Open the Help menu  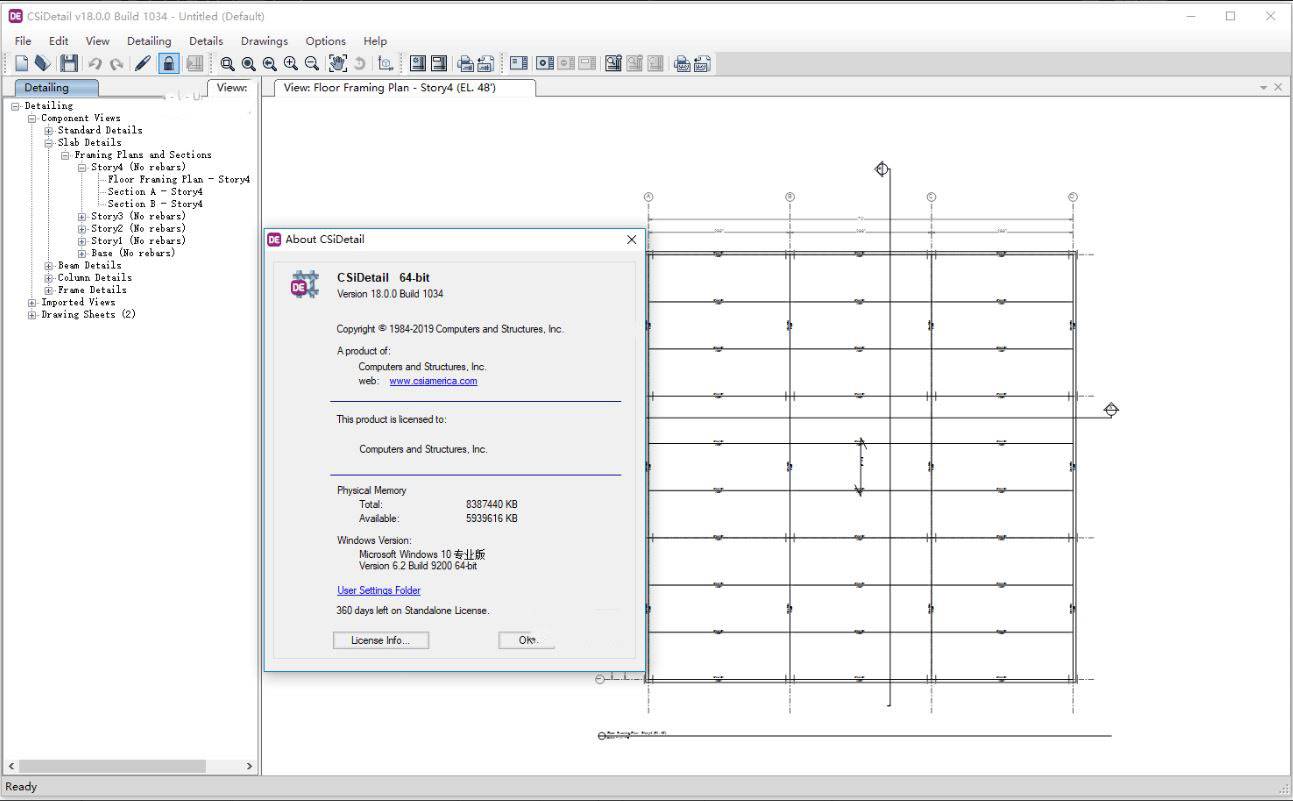coord(375,41)
